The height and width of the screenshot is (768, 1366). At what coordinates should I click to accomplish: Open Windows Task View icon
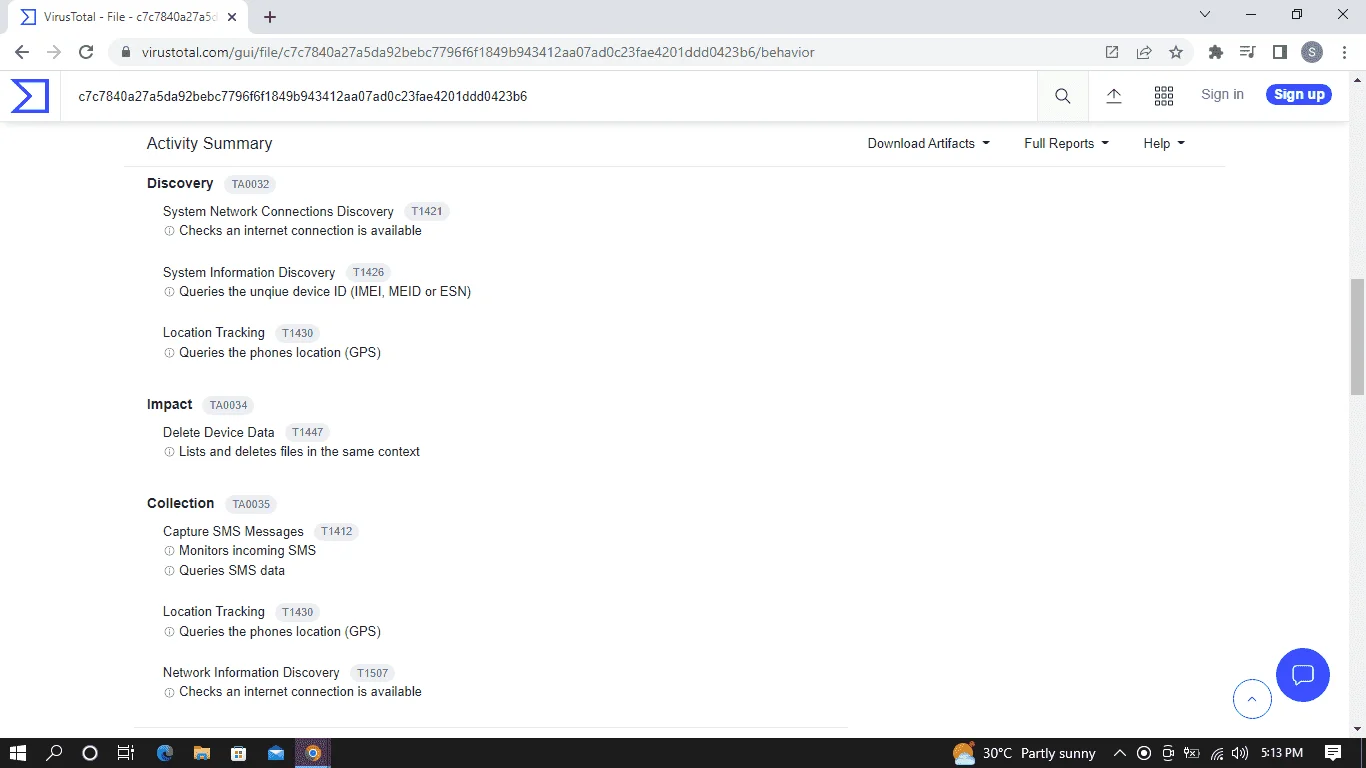[x=126, y=753]
